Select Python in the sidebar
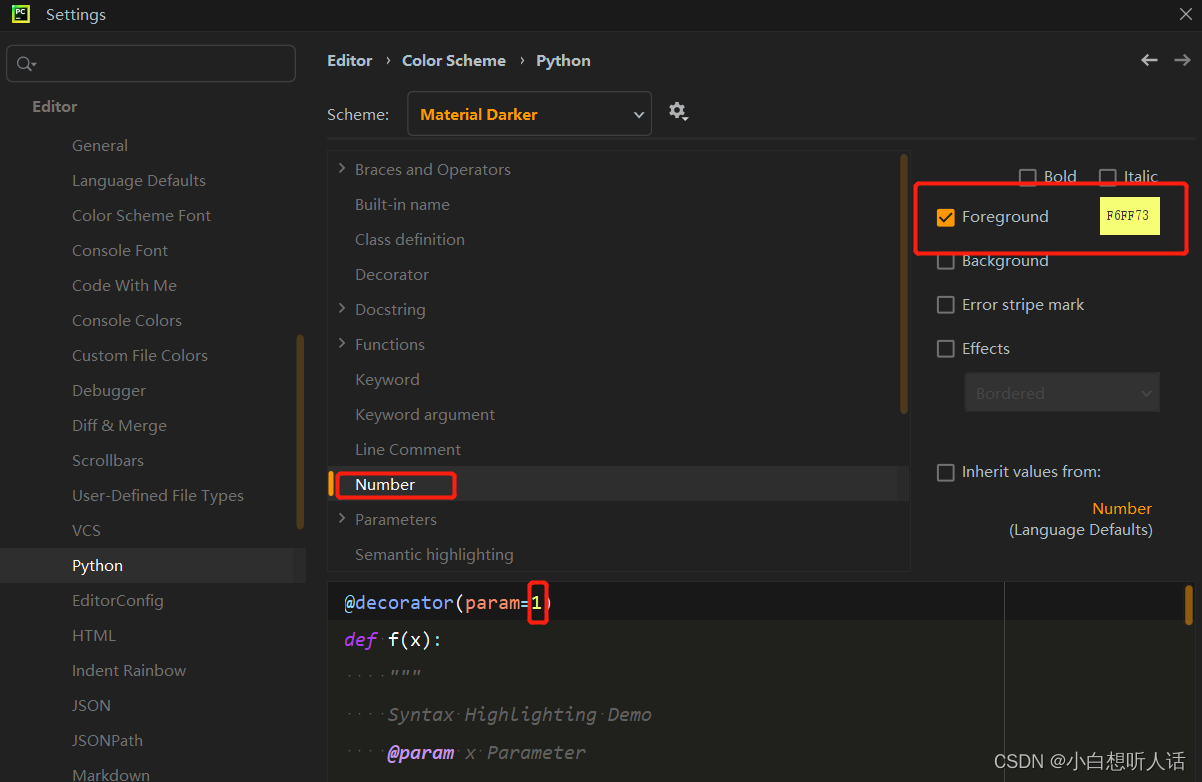Screen dimensions: 1202x782 point(97,565)
